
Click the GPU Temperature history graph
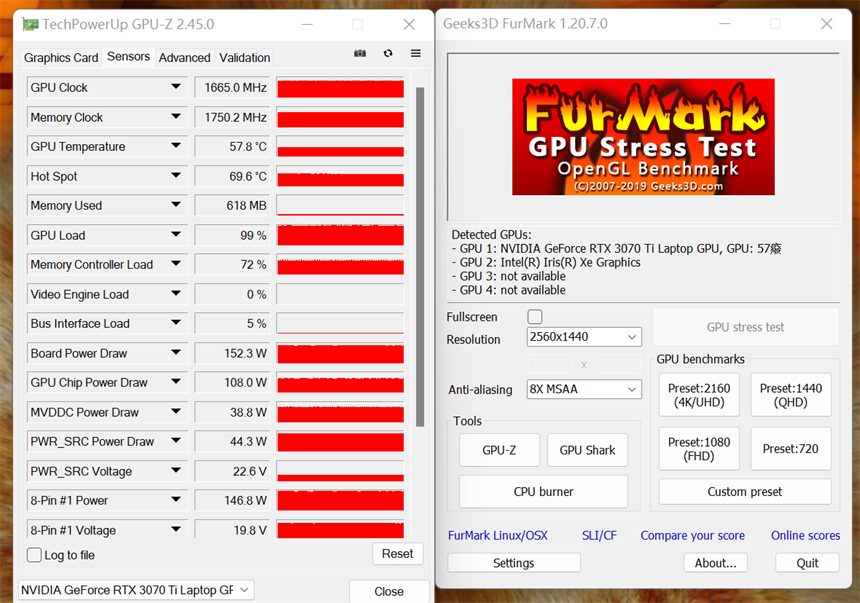341,146
